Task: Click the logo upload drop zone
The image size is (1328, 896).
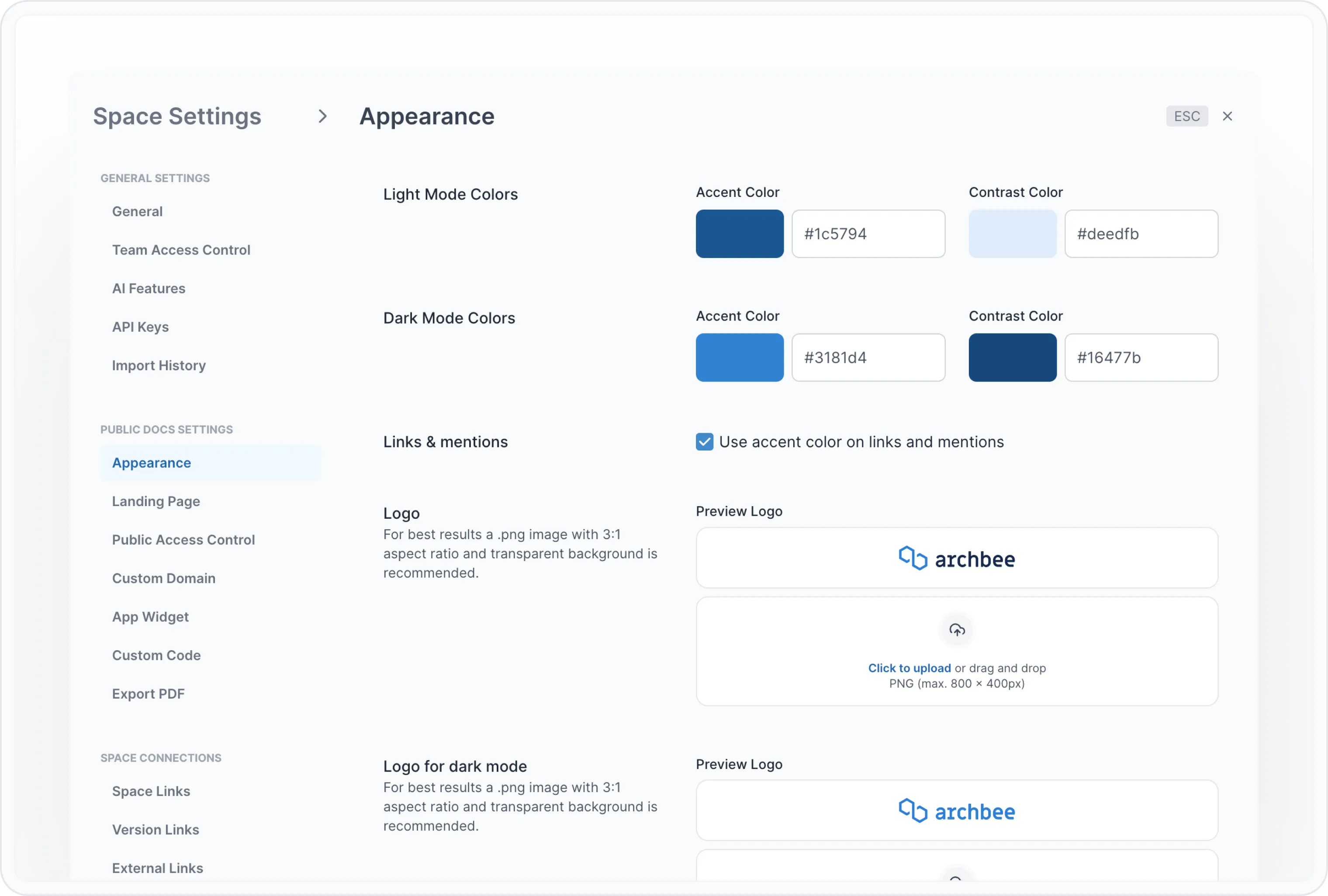Action: (957, 651)
